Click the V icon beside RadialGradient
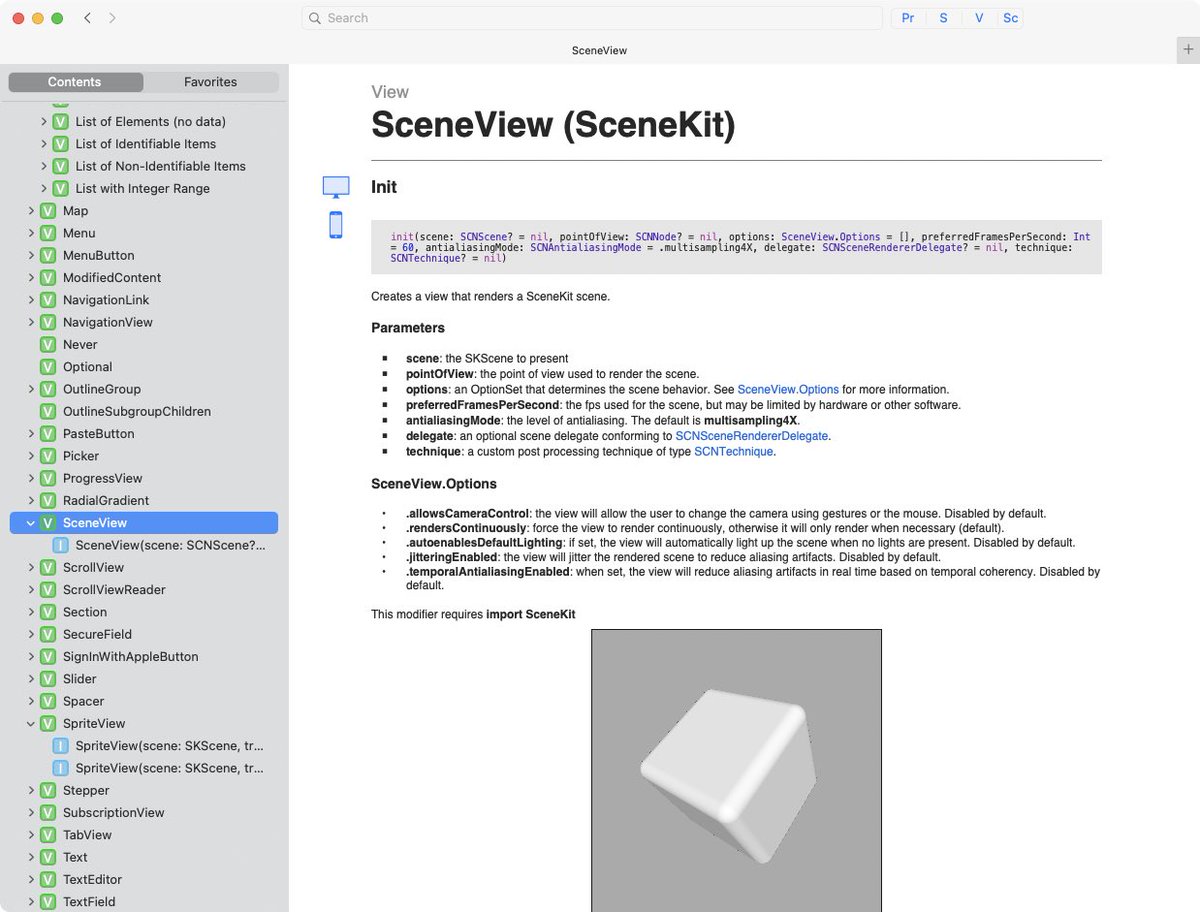Screen dimensions: 1200x912 pos(47,500)
